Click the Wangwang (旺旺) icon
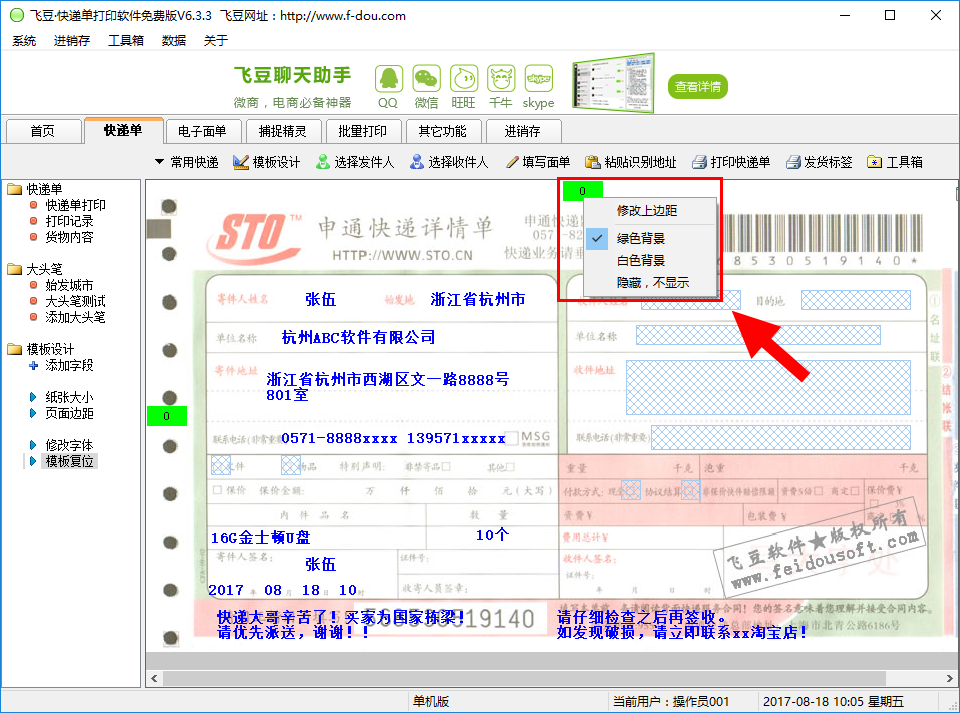960x713 pixels. point(463,80)
